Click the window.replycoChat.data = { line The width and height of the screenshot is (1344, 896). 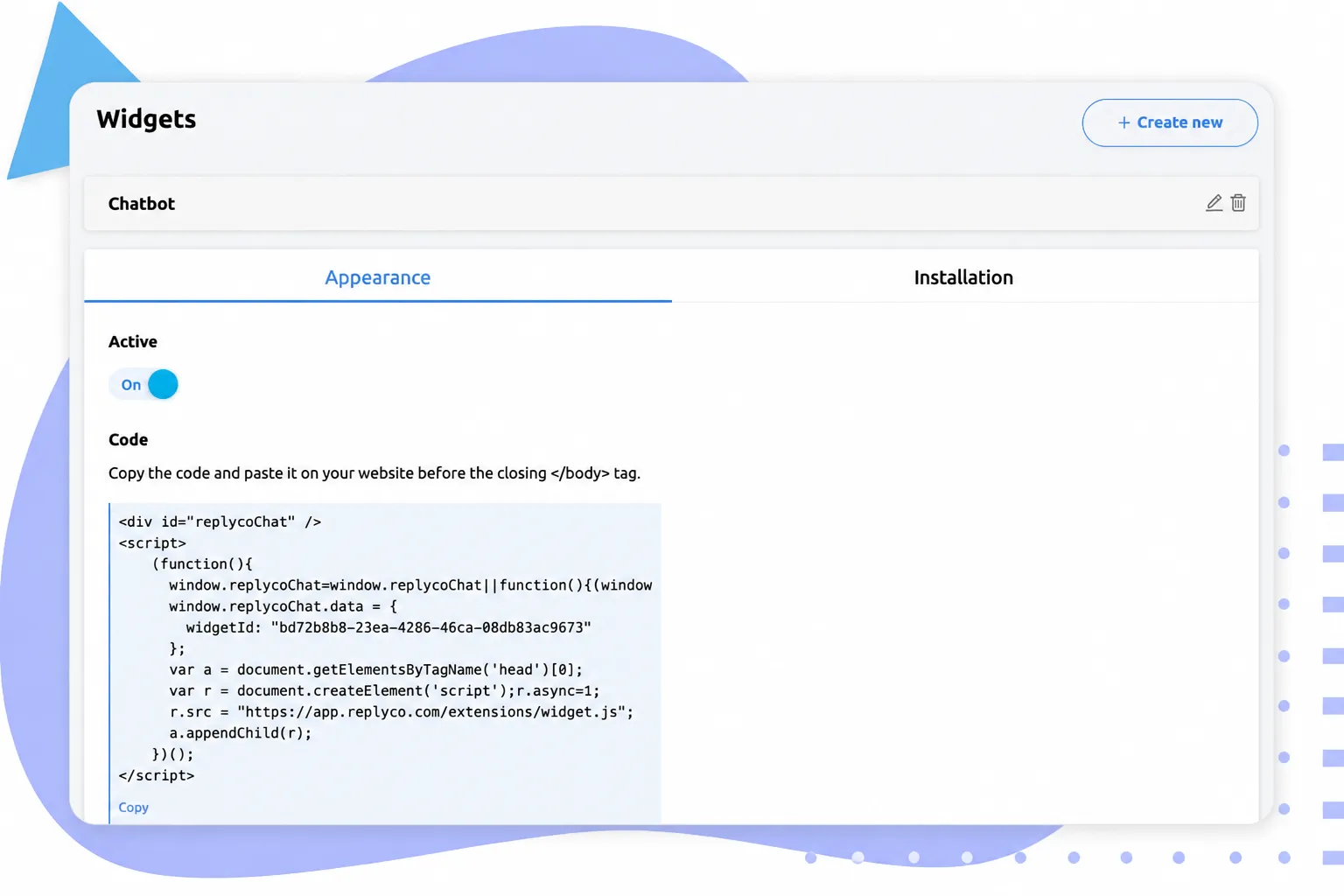(x=283, y=606)
